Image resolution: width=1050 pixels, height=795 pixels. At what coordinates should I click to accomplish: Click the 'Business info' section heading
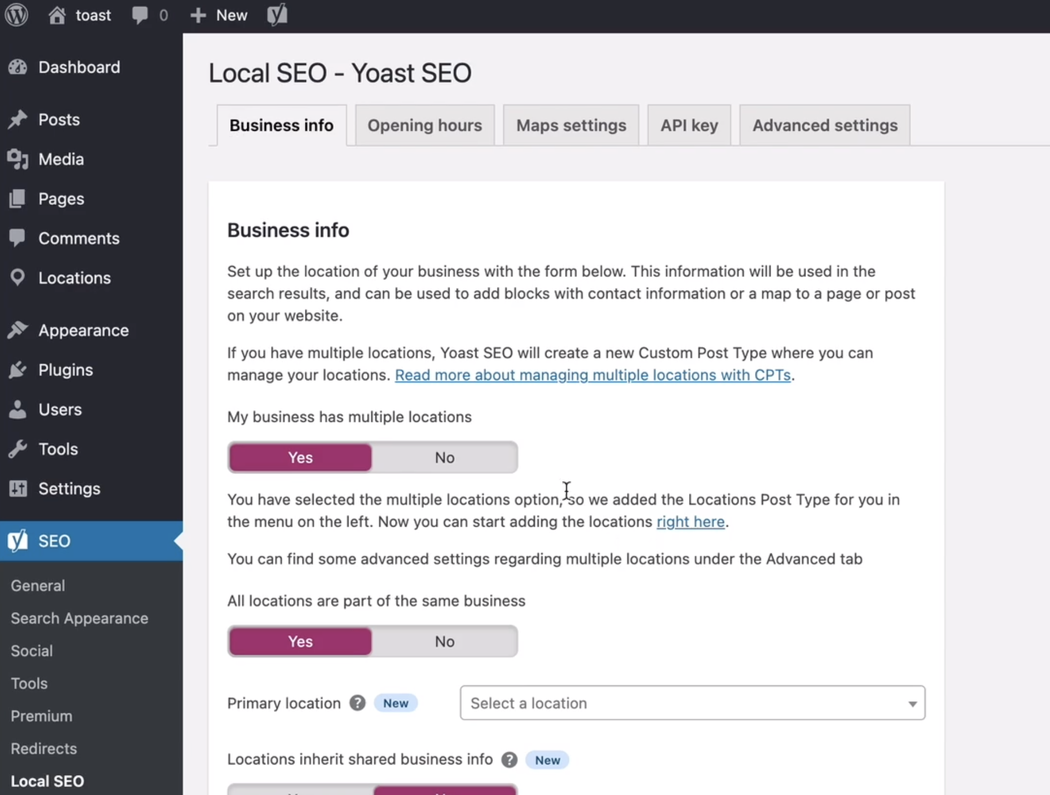tap(288, 230)
